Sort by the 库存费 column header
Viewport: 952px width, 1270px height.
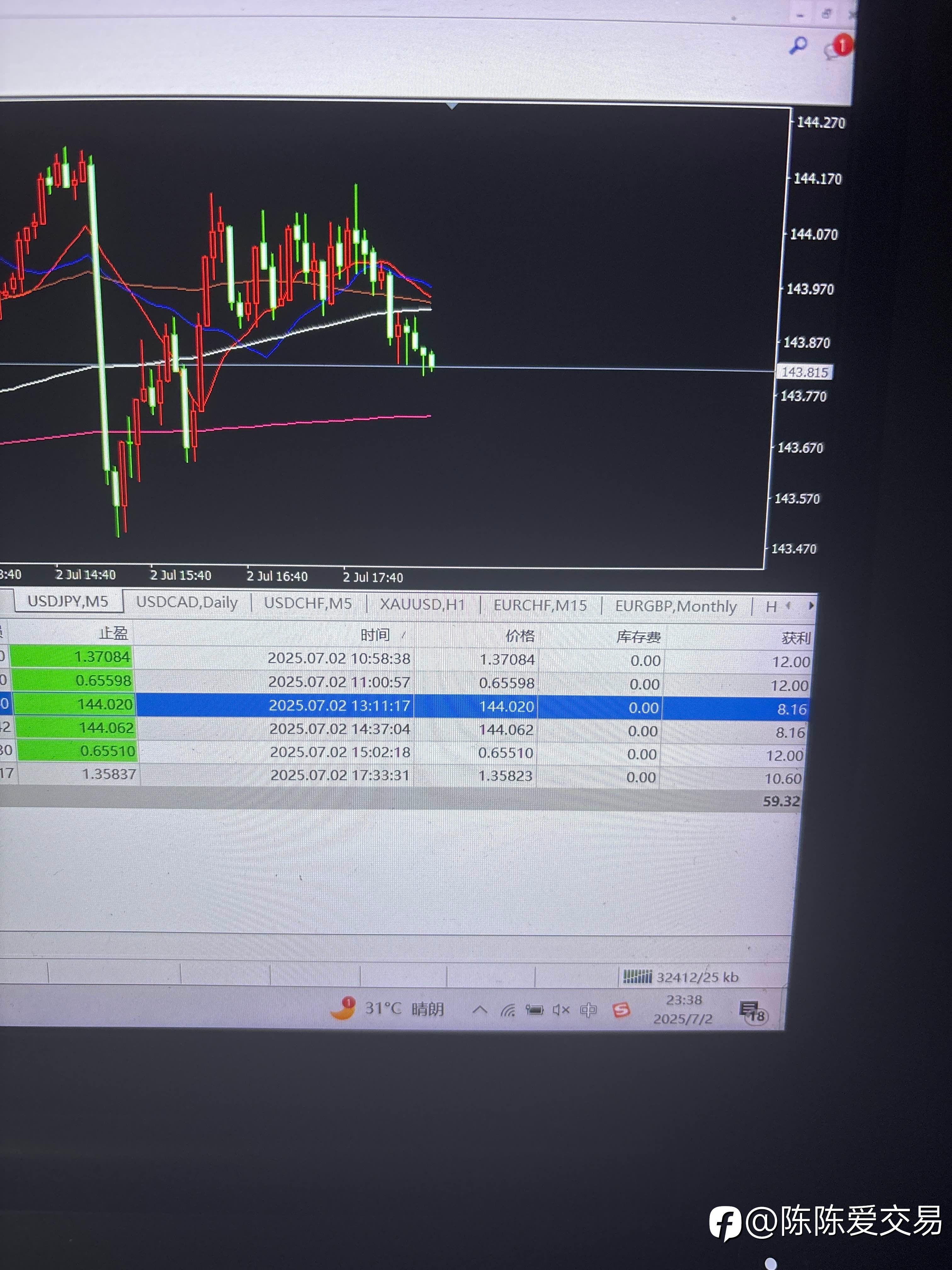pyautogui.click(x=638, y=637)
